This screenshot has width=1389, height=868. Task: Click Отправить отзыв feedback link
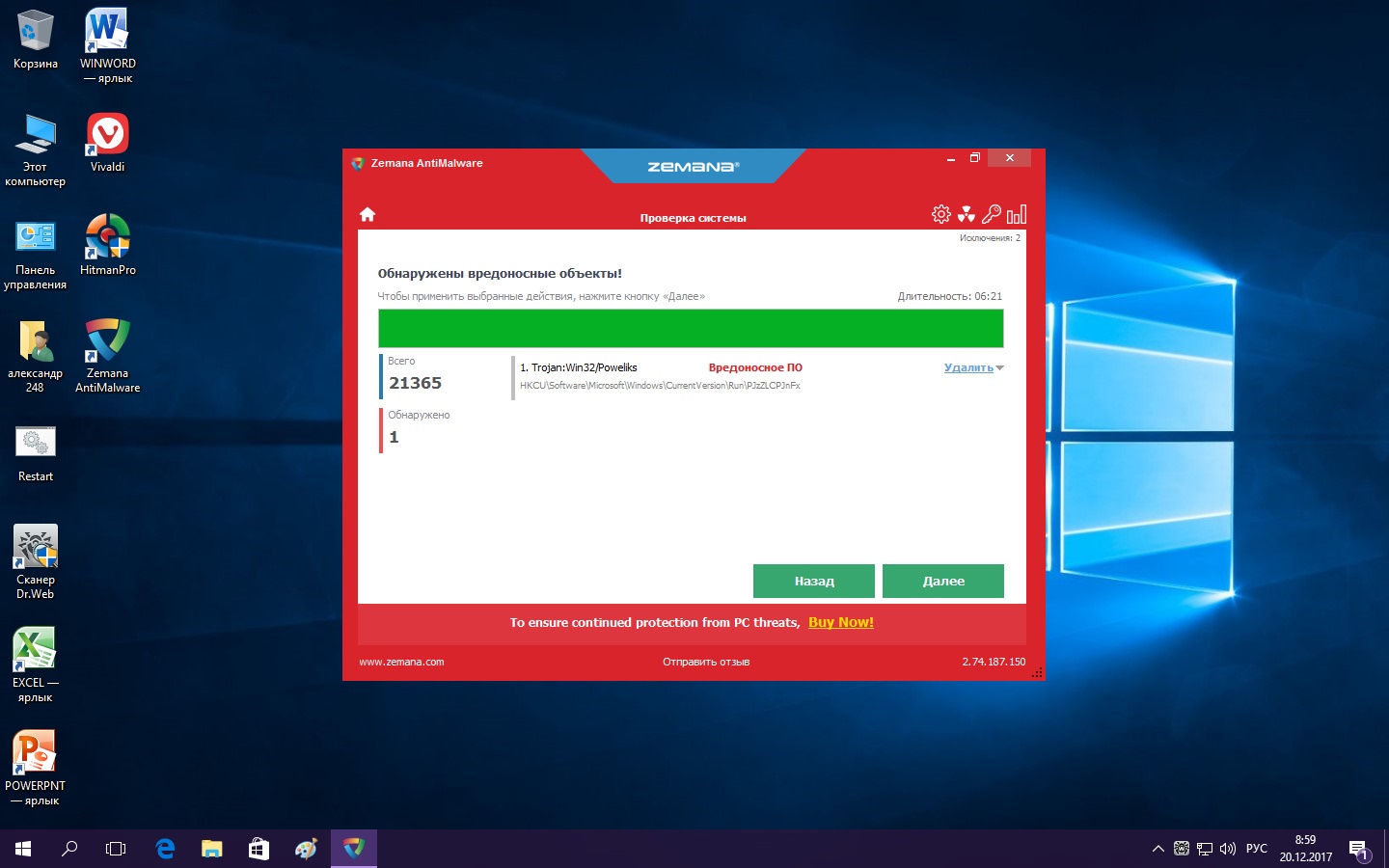pyautogui.click(x=706, y=662)
